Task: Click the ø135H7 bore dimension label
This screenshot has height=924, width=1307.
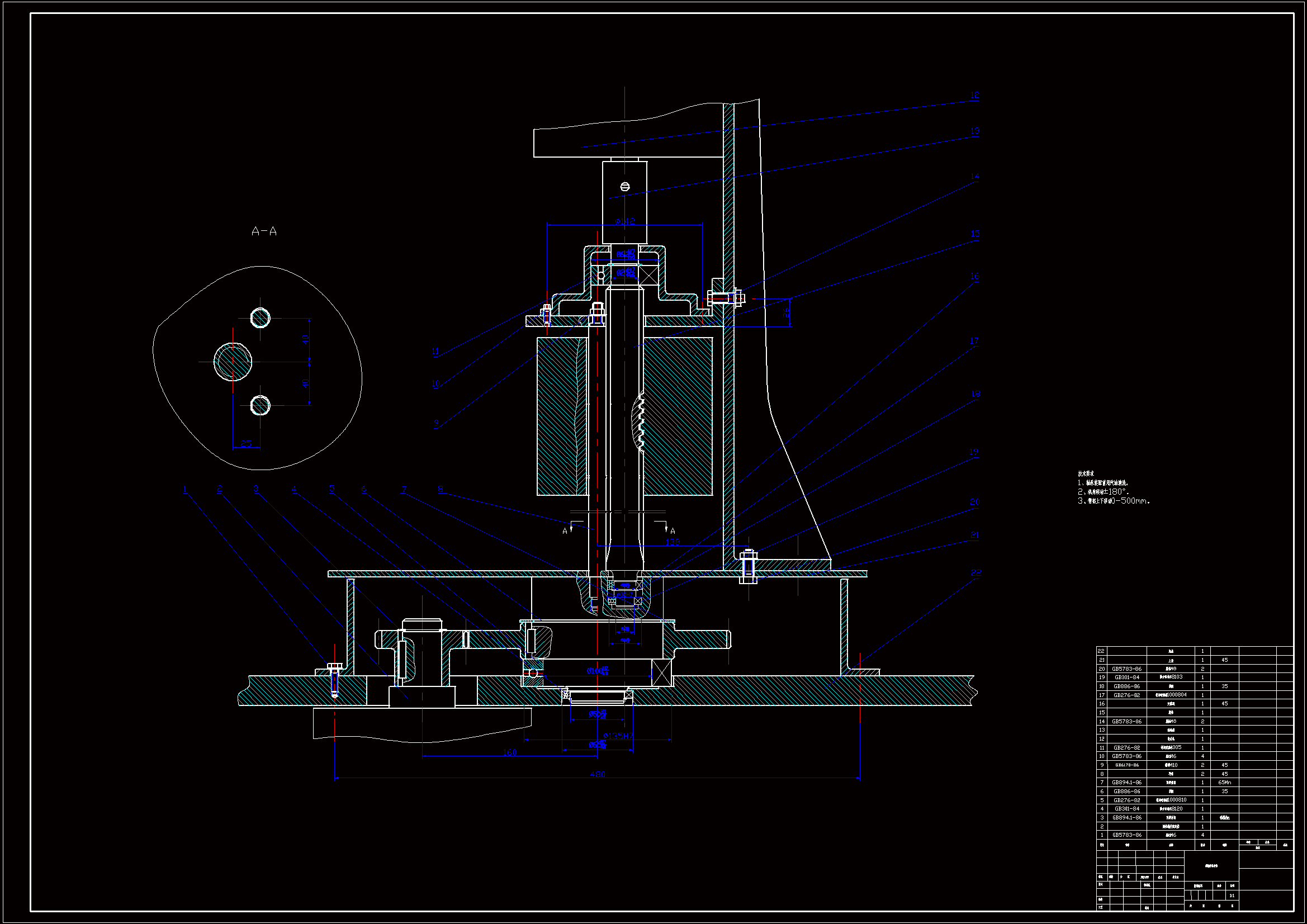Action: (x=618, y=736)
